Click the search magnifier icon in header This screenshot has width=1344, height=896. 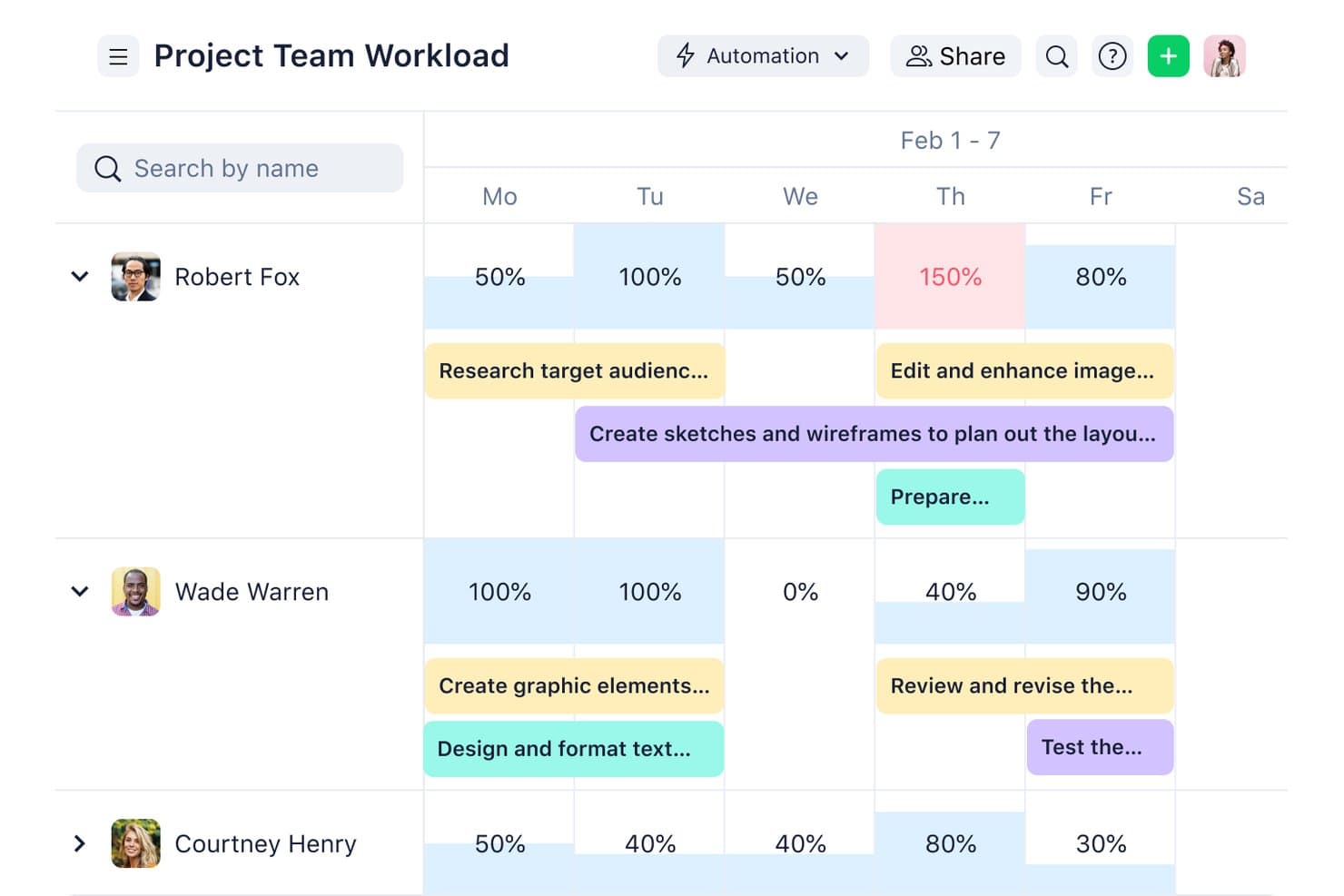click(x=1056, y=56)
